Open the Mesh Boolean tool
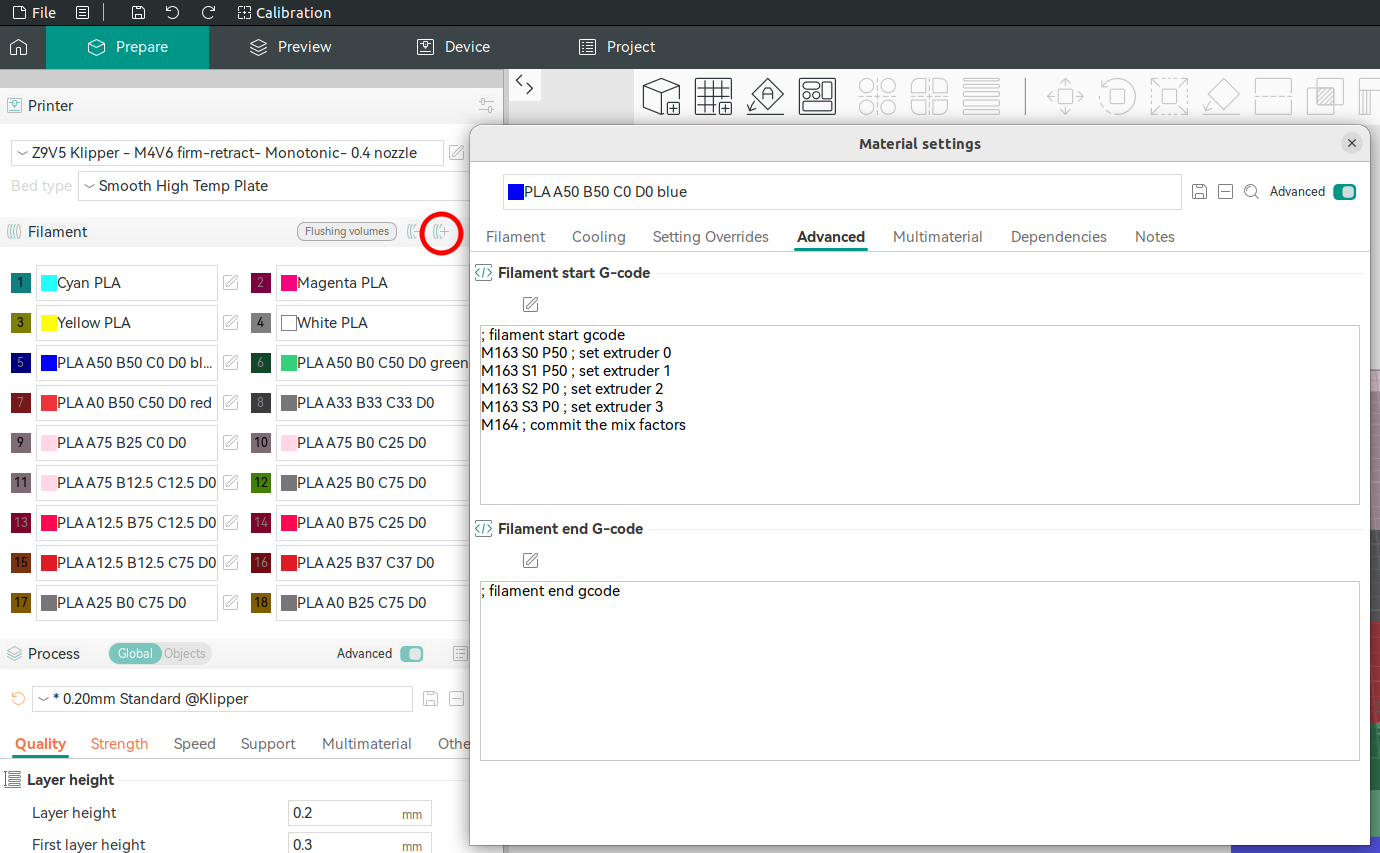This screenshot has height=853, width=1380. 1325,97
